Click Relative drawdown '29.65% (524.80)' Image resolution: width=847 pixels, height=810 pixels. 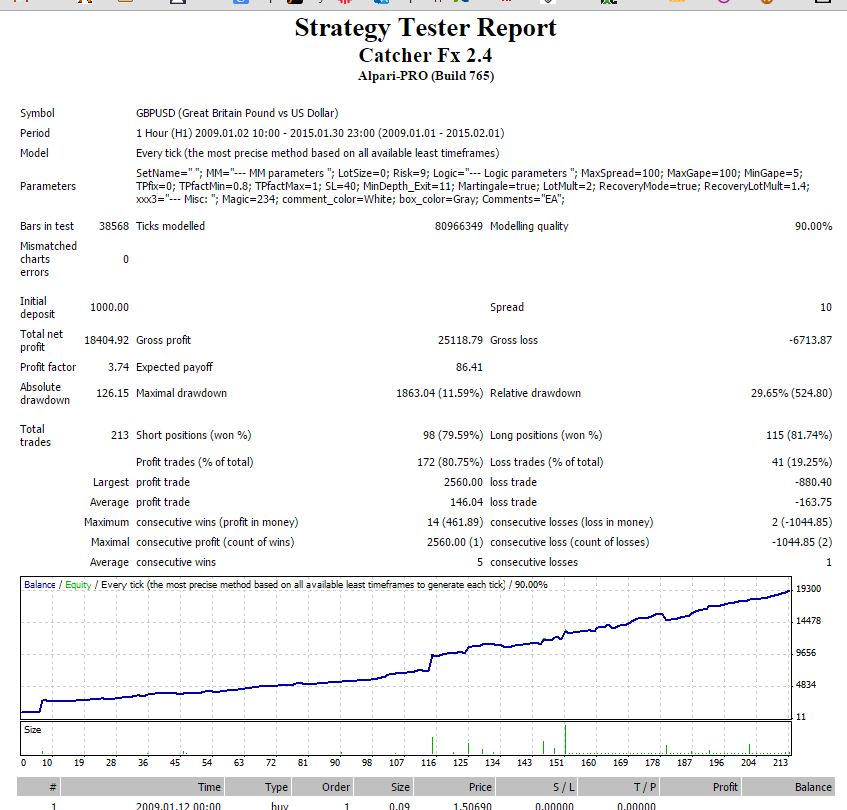(791, 393)
